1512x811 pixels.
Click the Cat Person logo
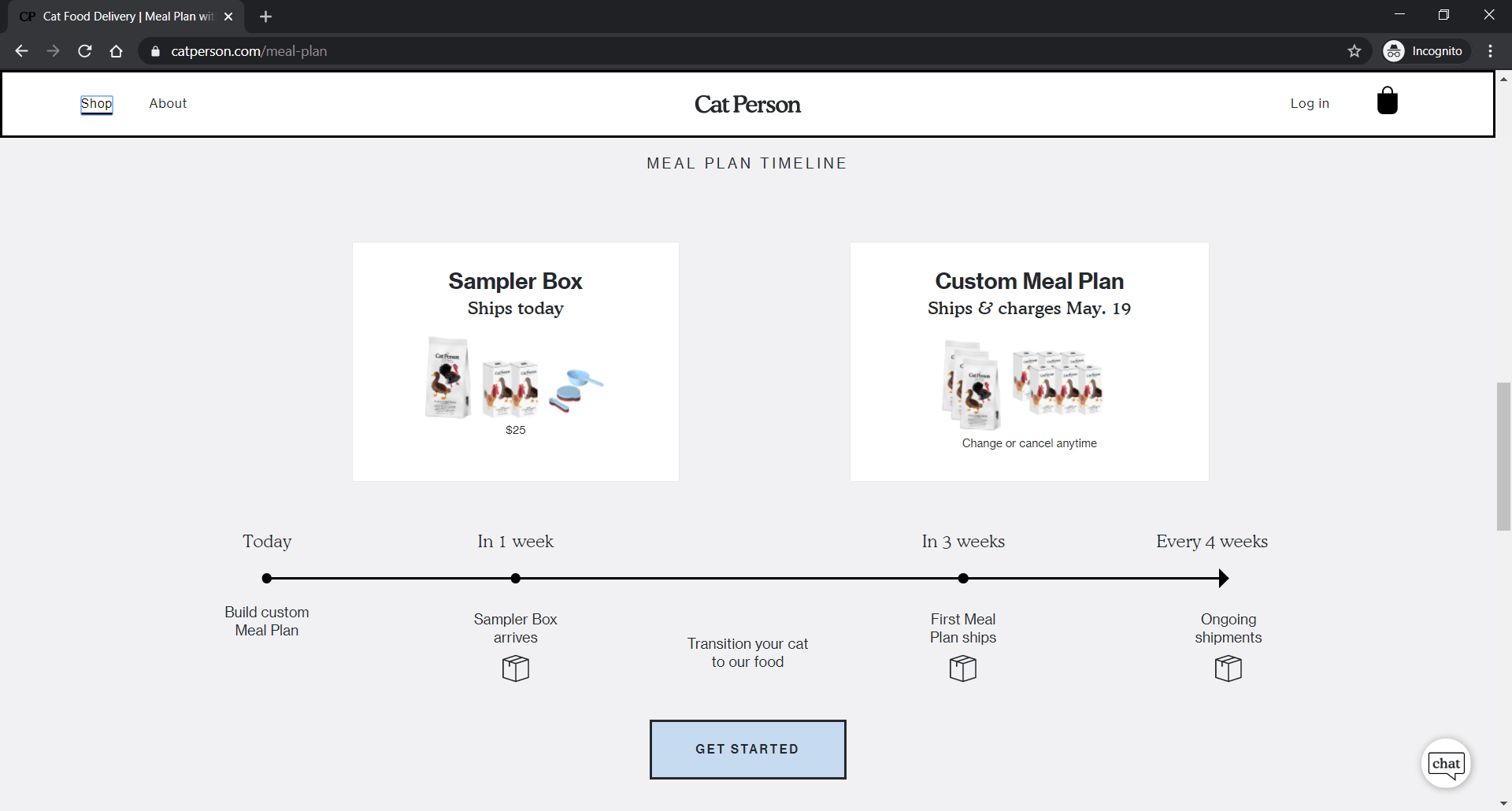point(747,104)
